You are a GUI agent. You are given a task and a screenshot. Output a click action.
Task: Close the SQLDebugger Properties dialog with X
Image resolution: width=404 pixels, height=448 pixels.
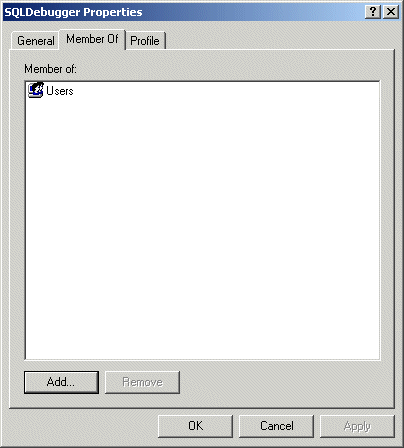click(391, 12)
